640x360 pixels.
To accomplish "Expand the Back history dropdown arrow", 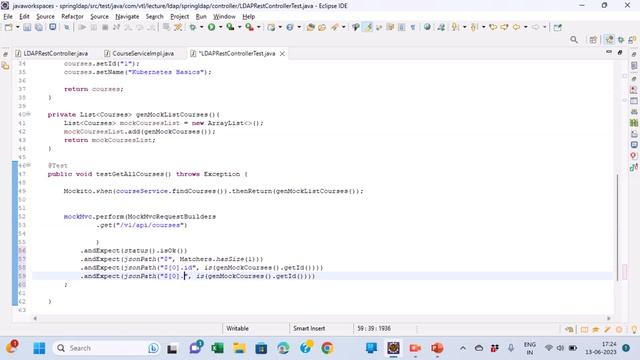I will 525,27.
